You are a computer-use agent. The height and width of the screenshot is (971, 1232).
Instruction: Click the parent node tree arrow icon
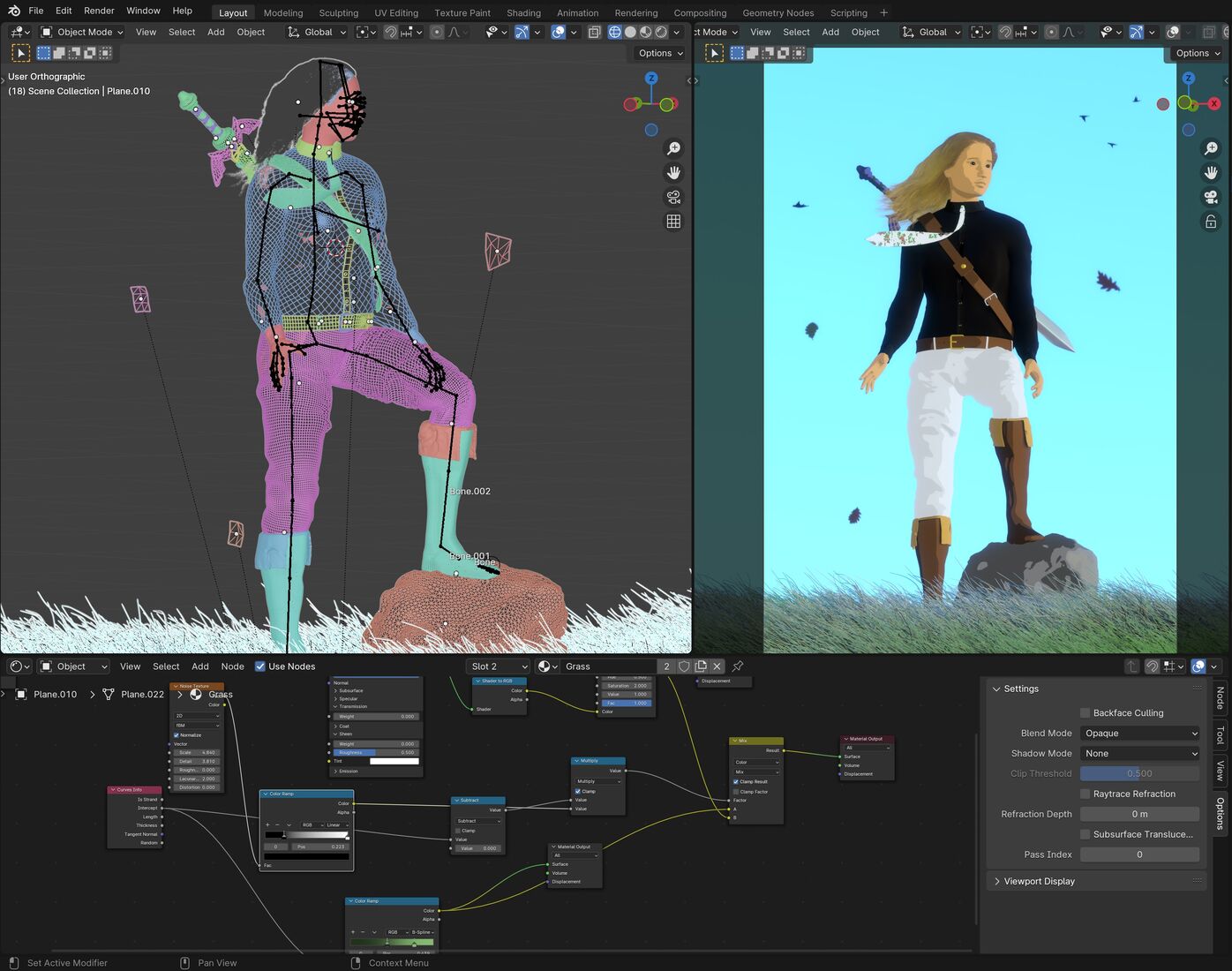click(1131, 666)
